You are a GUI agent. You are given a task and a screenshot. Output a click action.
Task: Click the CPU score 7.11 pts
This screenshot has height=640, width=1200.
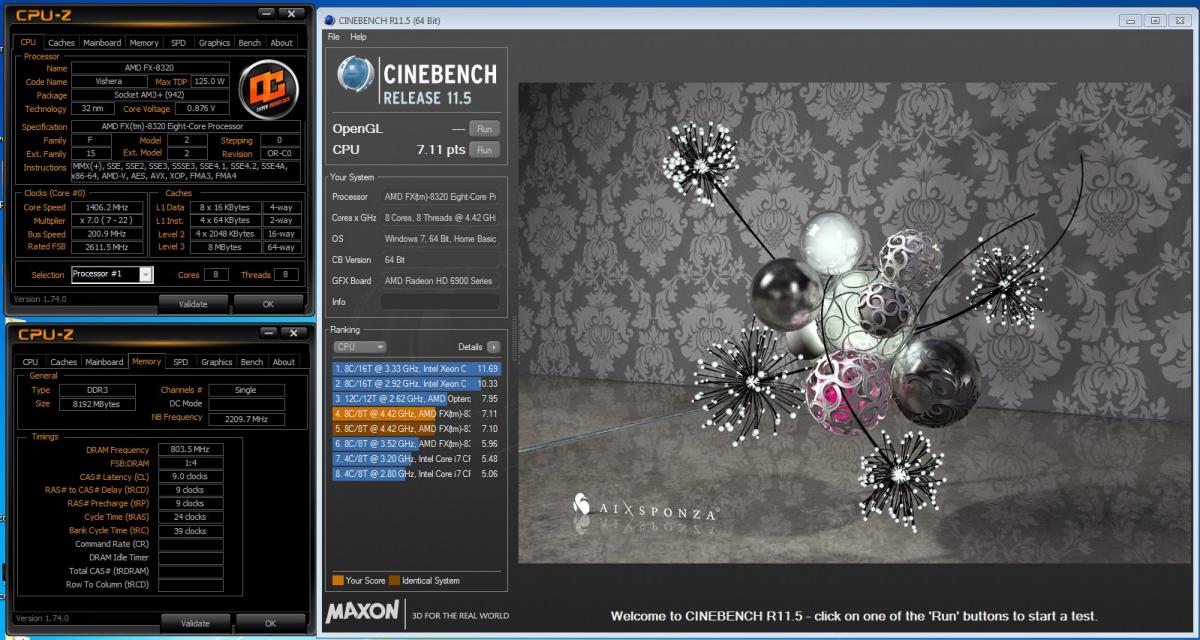(x=441, y=150)
